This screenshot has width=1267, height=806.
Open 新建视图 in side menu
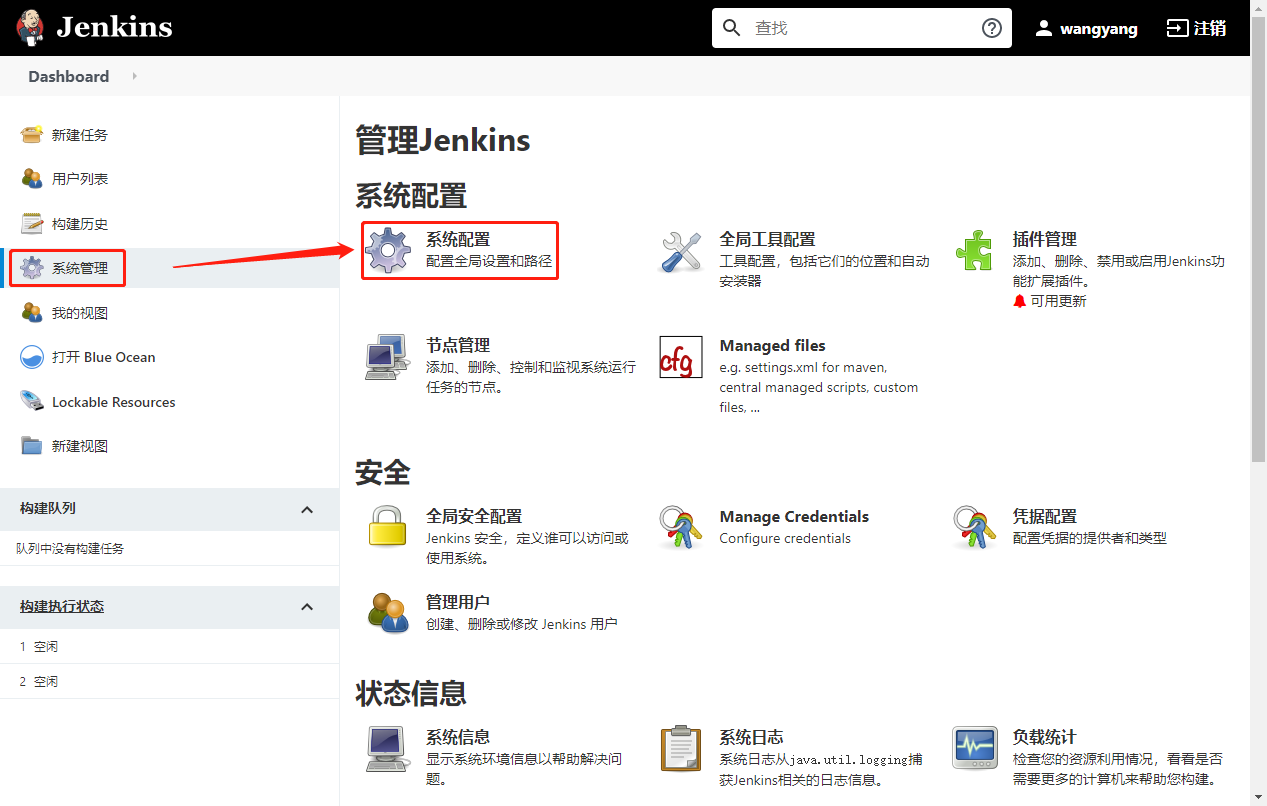pyautogui.click(x=80, y=446)
